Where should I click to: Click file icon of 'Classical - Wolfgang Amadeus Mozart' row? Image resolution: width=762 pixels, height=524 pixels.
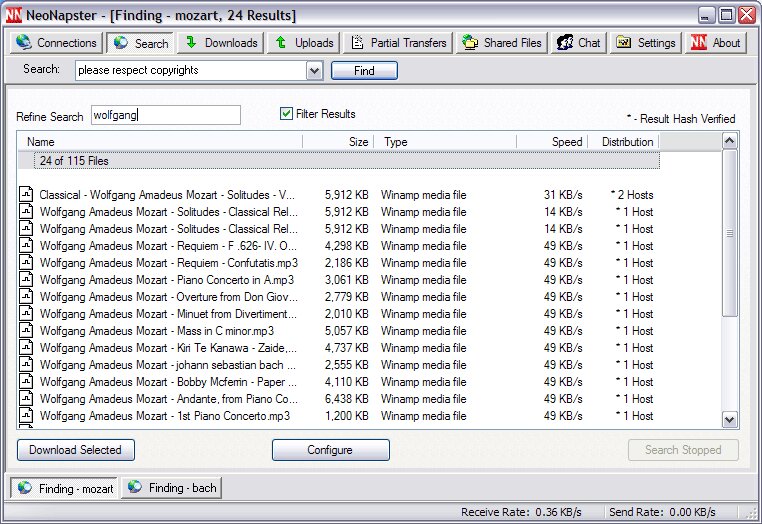point(26,194)
